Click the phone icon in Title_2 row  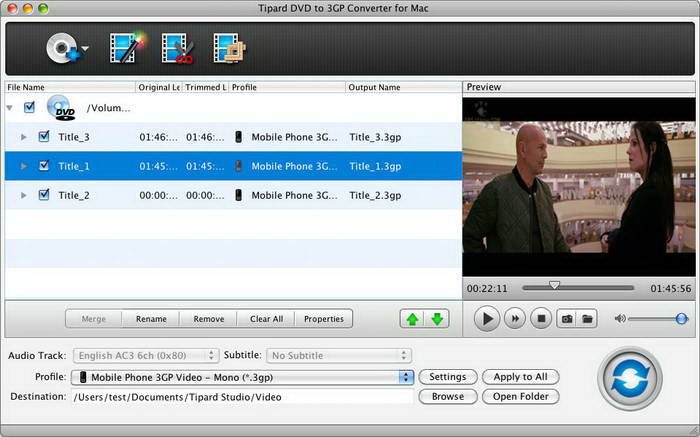point(238,195)
